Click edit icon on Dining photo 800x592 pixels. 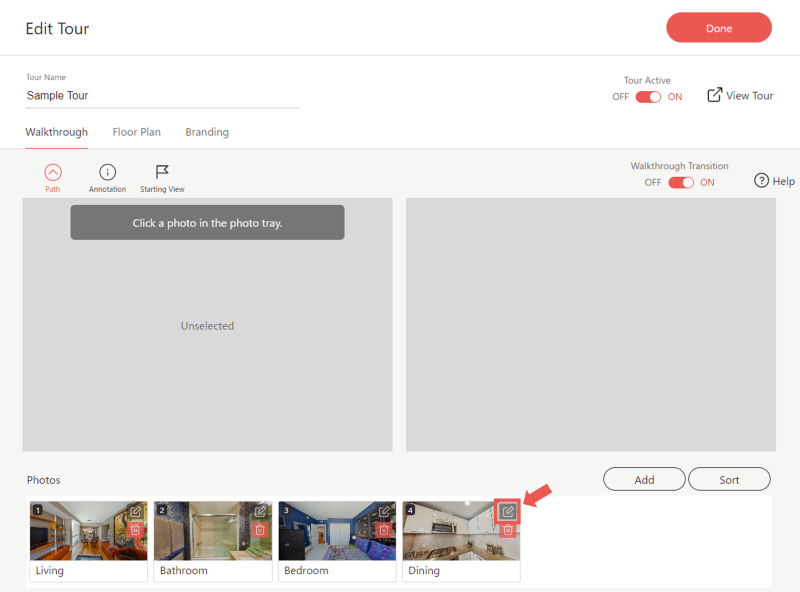[x=508, y=512]
